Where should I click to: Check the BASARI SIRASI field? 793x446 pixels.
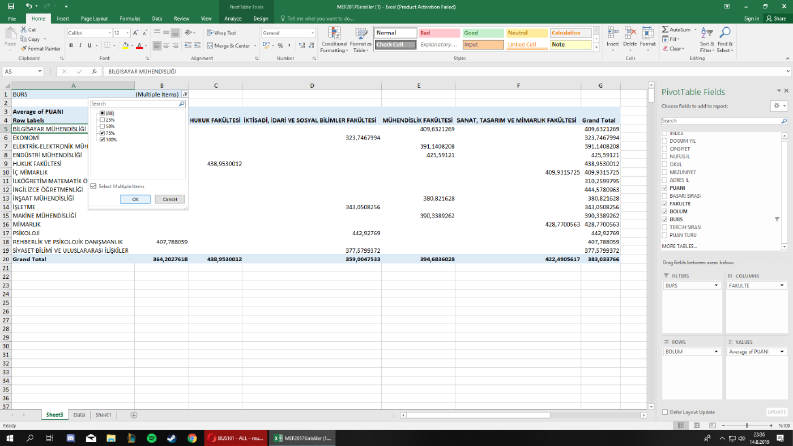[x=665, y=196]
